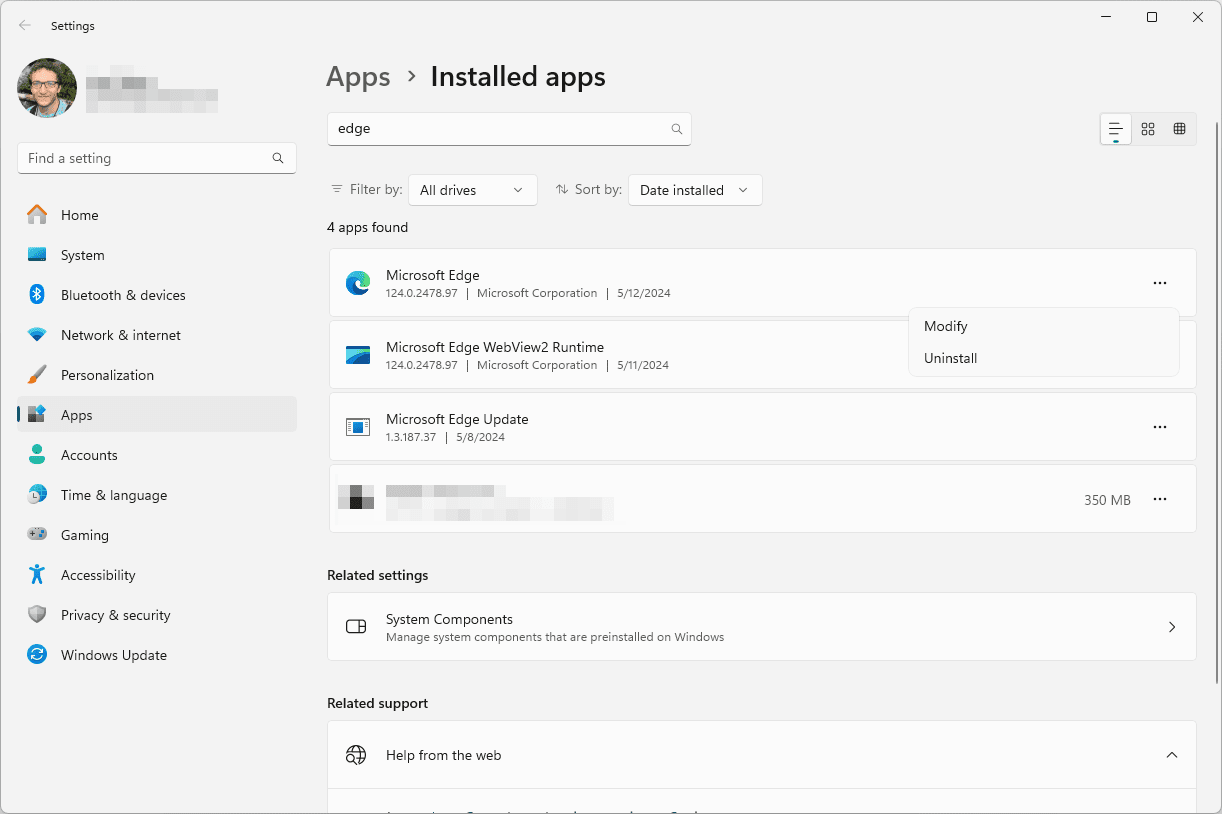Open System Components settings

[761, 627]
